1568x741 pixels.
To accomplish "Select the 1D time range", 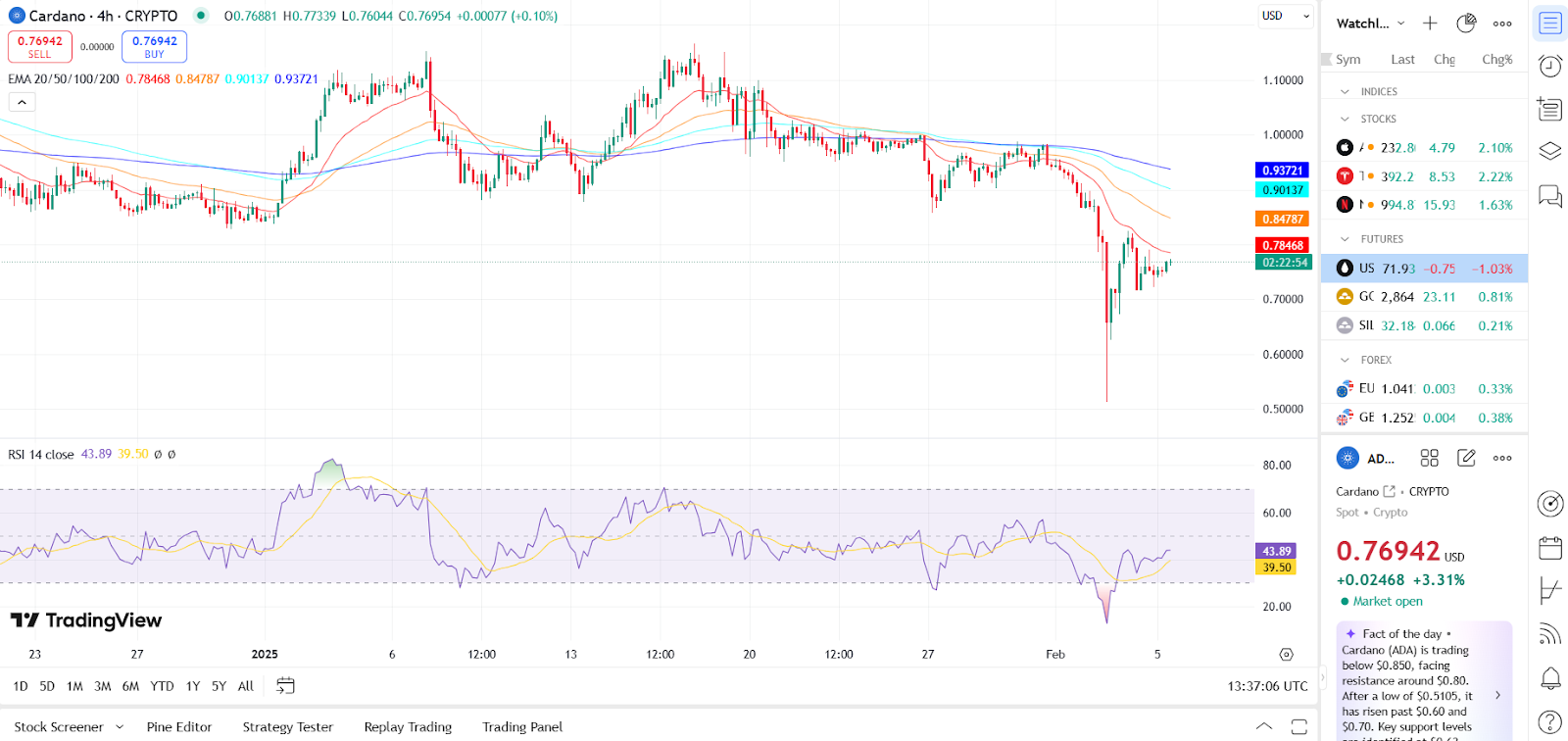I will 21,686.
